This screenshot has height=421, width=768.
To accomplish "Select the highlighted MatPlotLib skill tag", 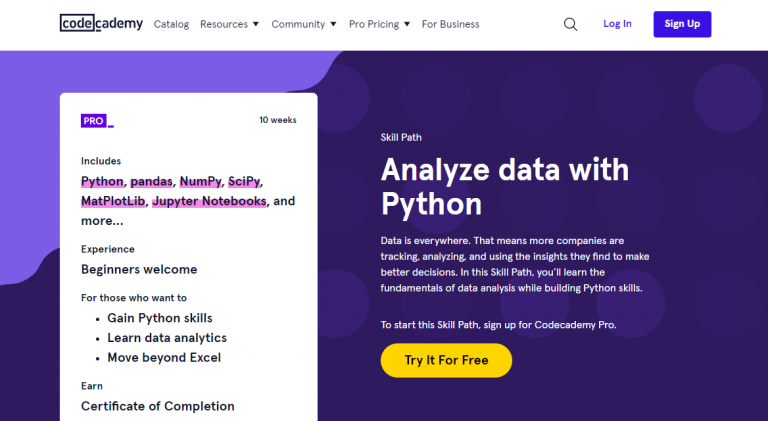I will 112,201.
